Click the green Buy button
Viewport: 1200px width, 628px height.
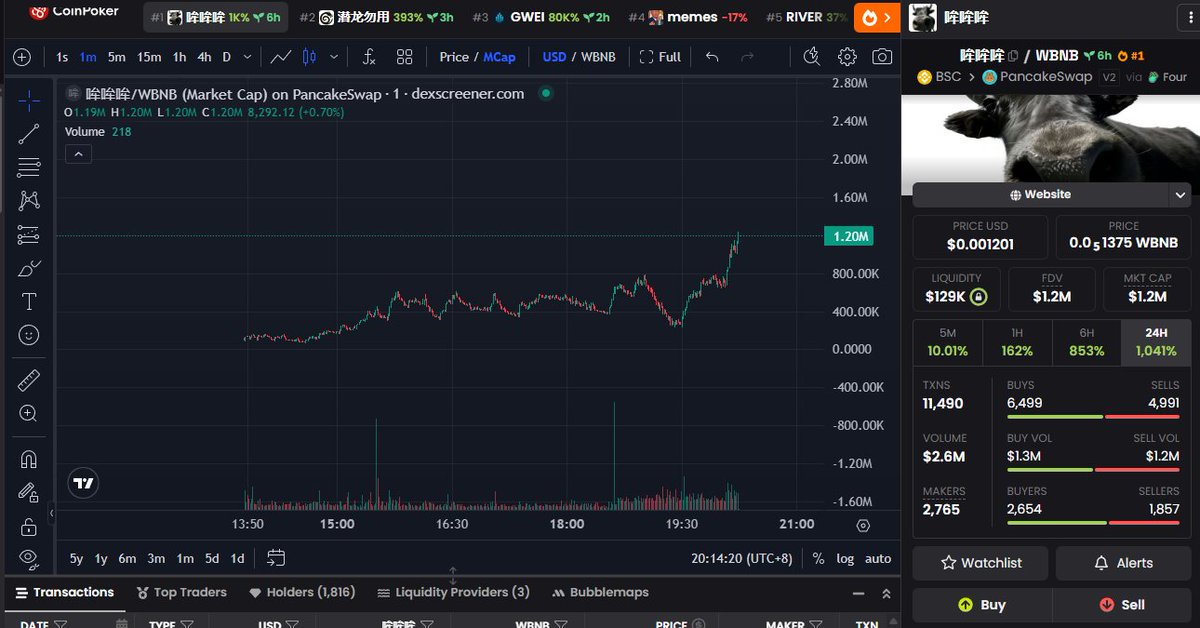pyautogui.click(x=981, y=605)
